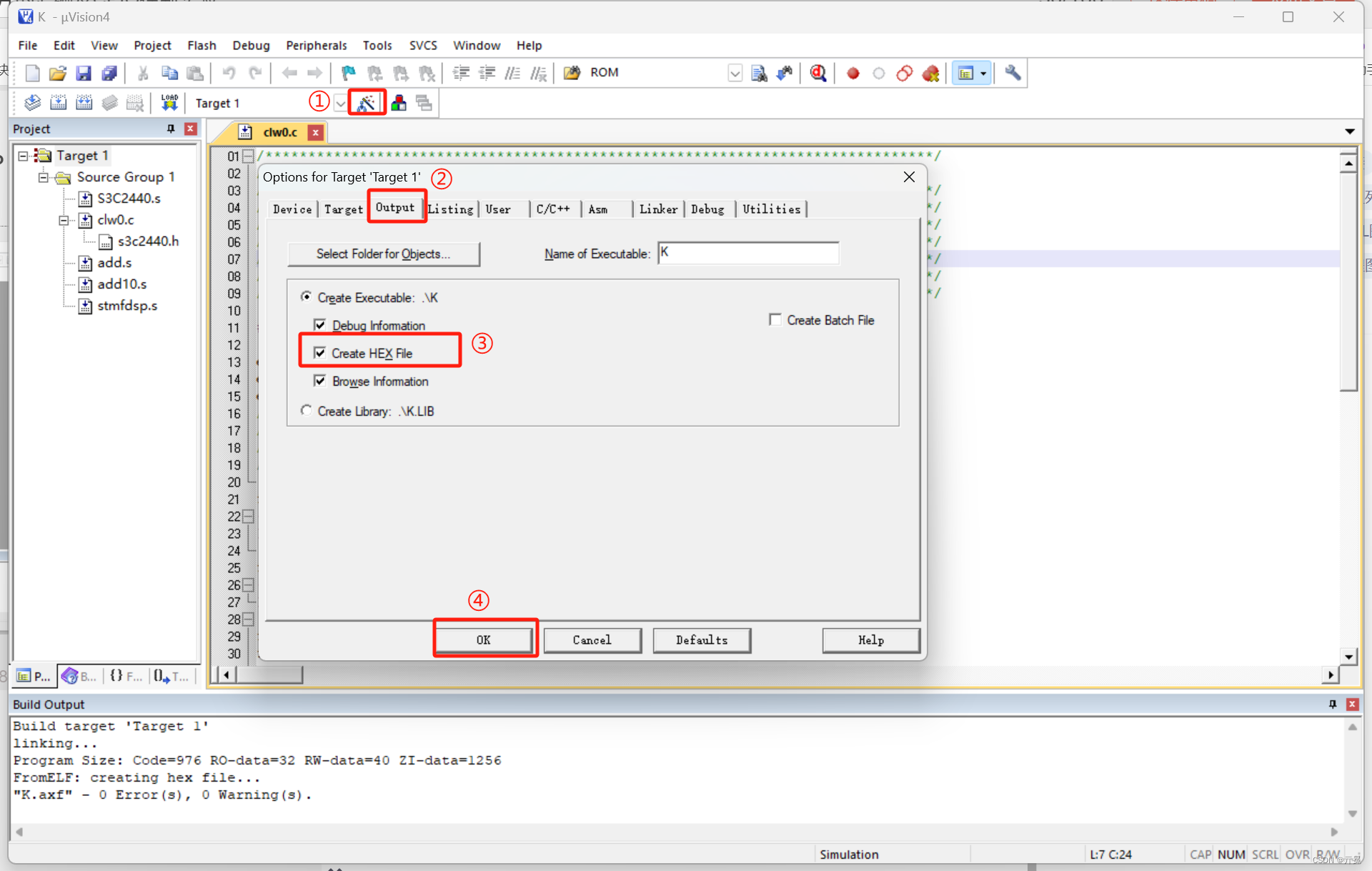Open multi-project workspace icon

(x=424, y=103)
